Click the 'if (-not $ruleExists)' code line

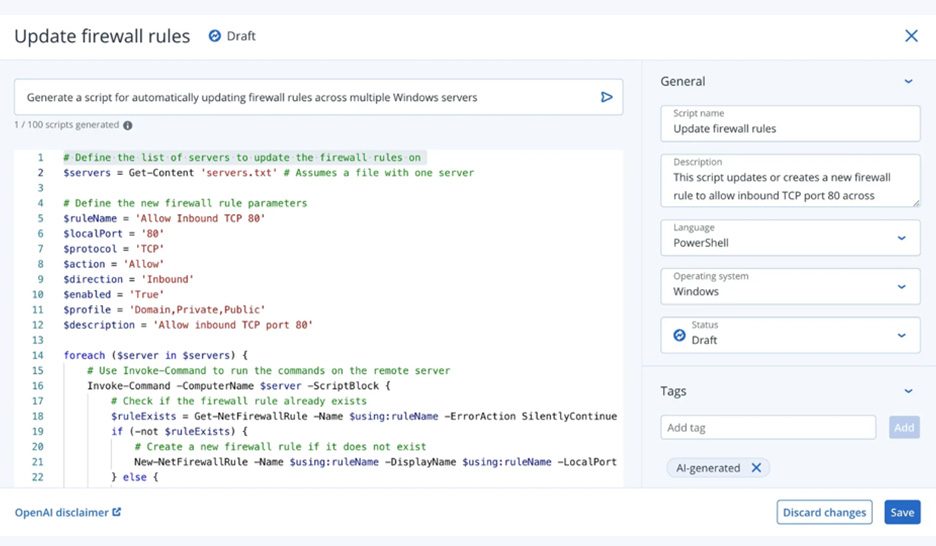click(179, 431)
